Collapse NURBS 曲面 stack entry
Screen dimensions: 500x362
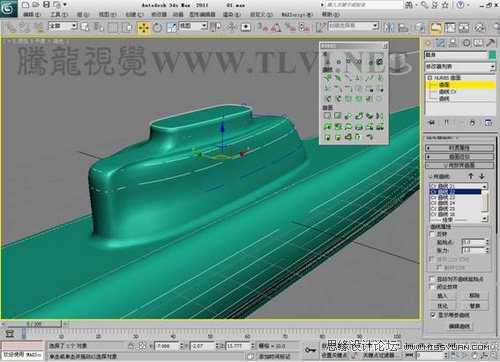click(x=430, y=78)
